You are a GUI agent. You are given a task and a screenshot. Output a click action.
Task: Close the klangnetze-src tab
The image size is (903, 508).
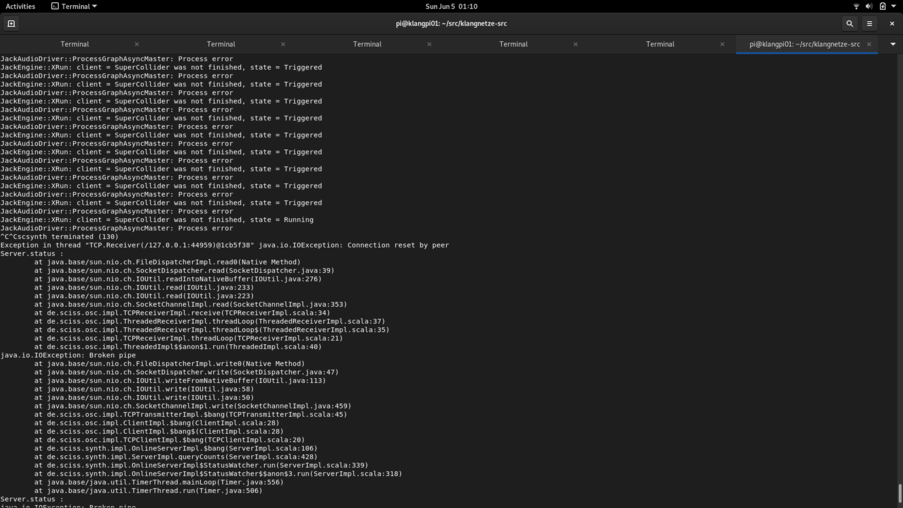click(x=869, y=44)
